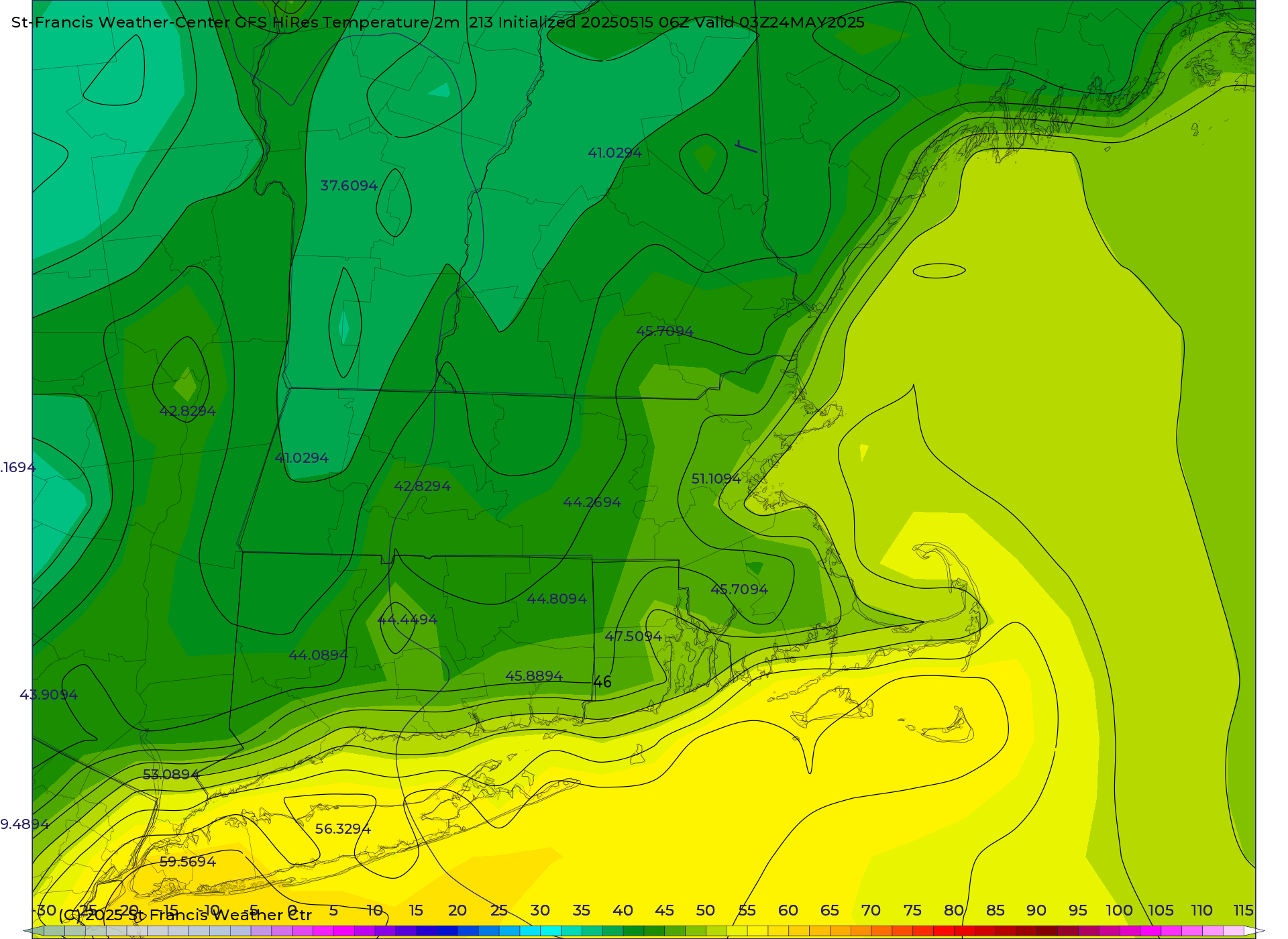1288x939 pixels.
Task: Select the 44.2694 temperature label
Action: click(x=592, y=502)
